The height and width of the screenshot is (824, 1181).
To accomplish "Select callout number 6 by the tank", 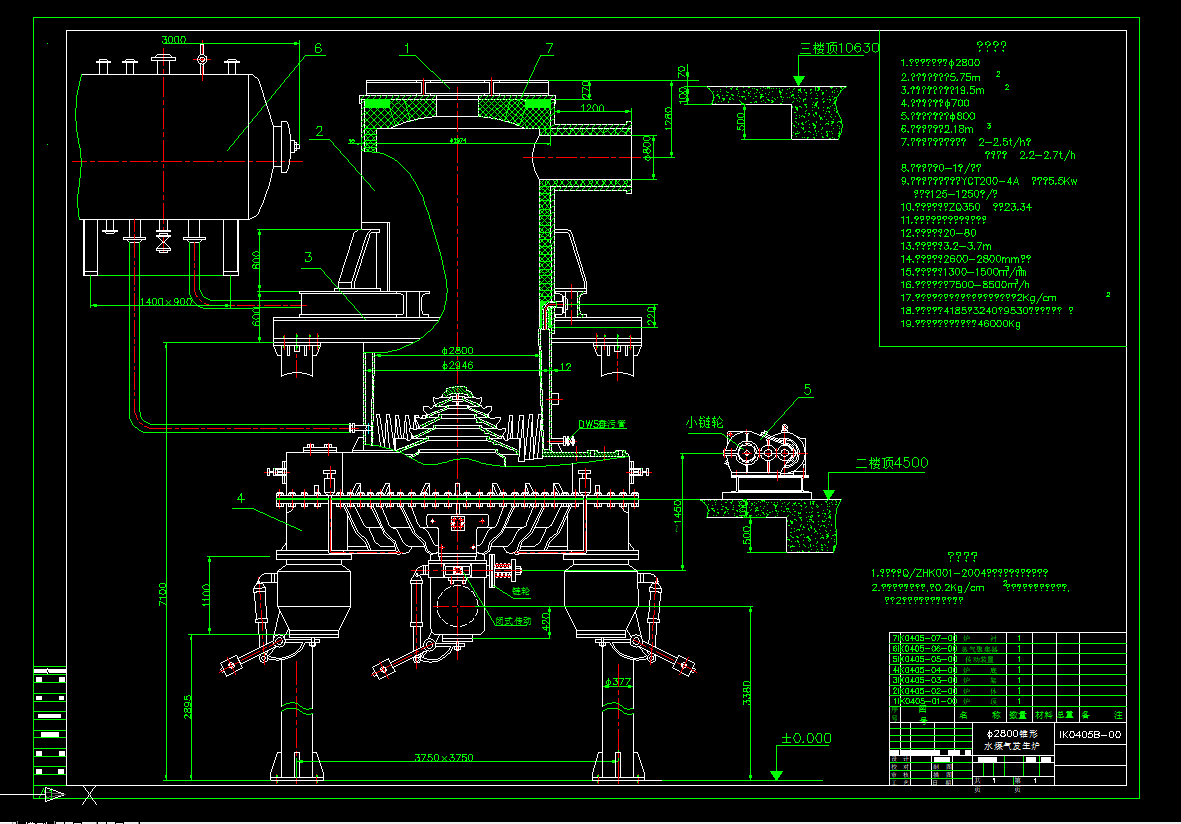I will click(318, 48).
